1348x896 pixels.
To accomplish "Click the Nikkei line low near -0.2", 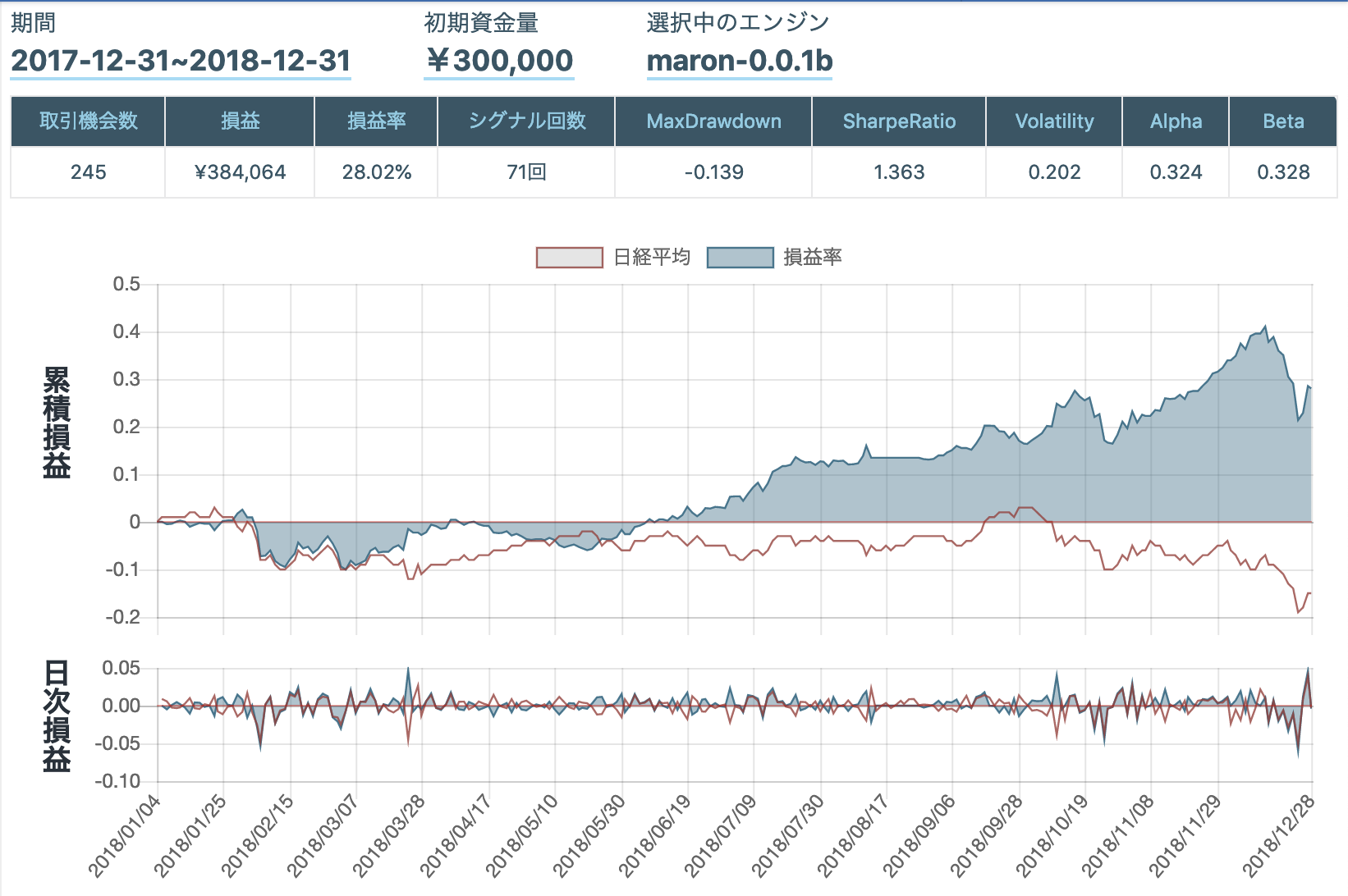I will [x=1298, y=612].
